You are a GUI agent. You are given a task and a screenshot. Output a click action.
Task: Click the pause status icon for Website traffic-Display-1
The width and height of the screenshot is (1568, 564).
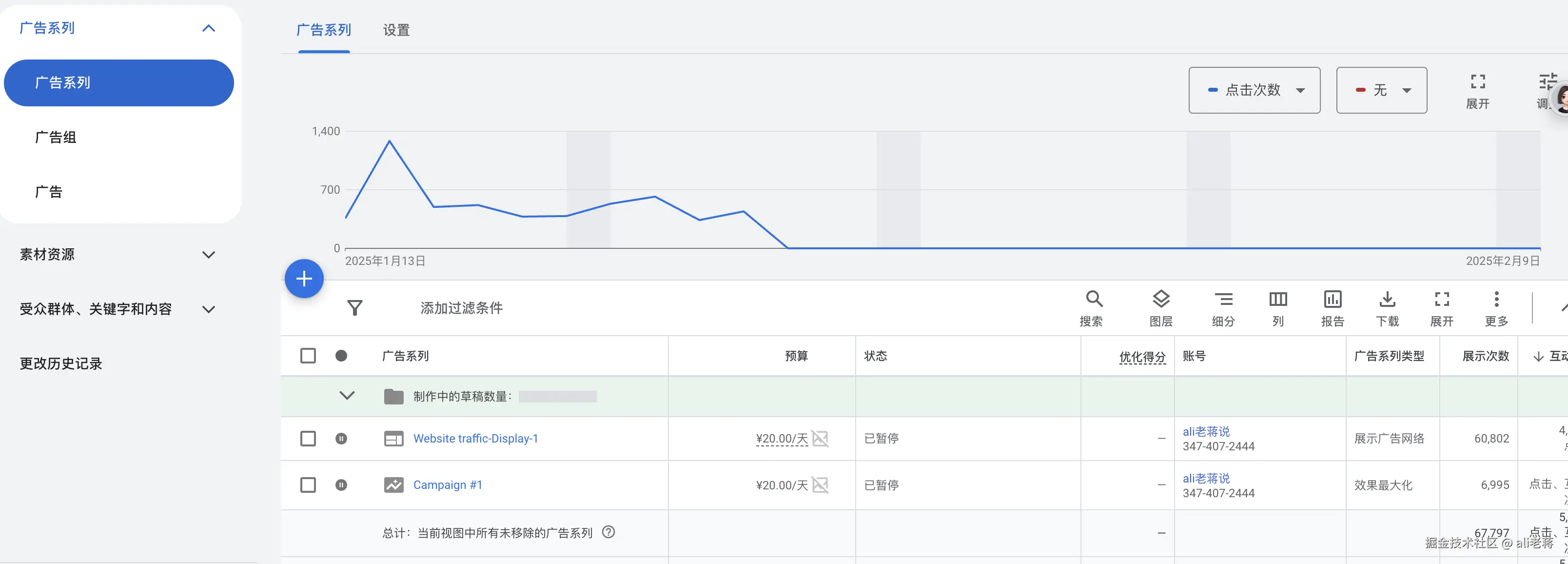click(x=341, y=439)
